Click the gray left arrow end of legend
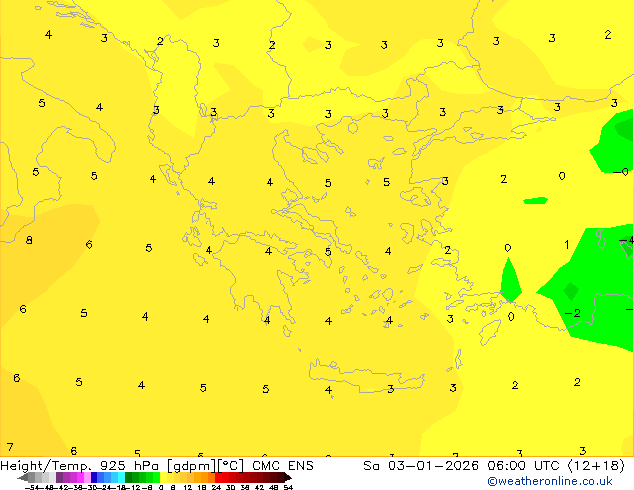The height and width of the screenshot is (490, 634). (x=22, y=477)
